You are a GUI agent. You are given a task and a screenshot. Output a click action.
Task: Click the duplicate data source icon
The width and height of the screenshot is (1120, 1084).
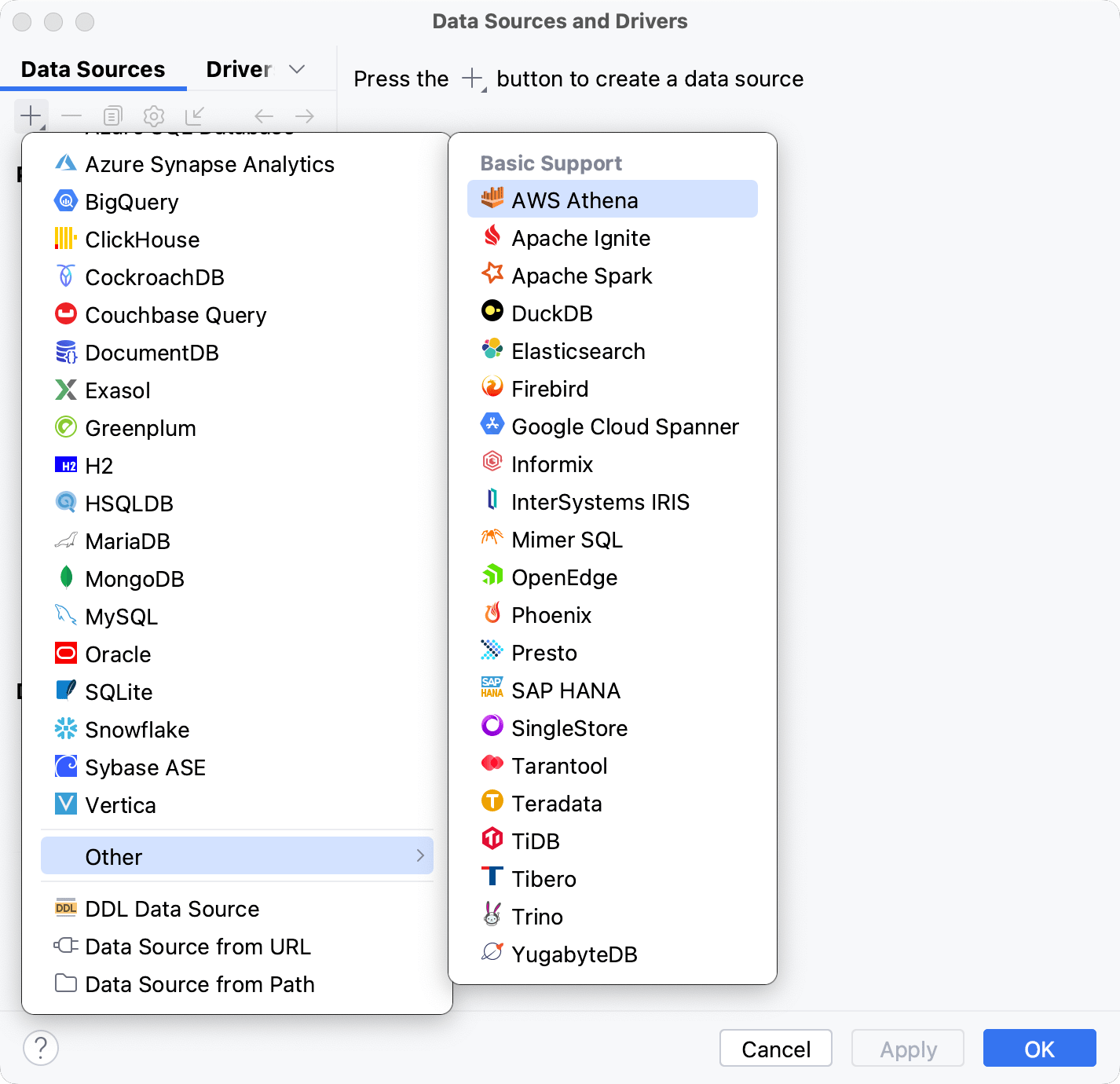pos(112,116)
